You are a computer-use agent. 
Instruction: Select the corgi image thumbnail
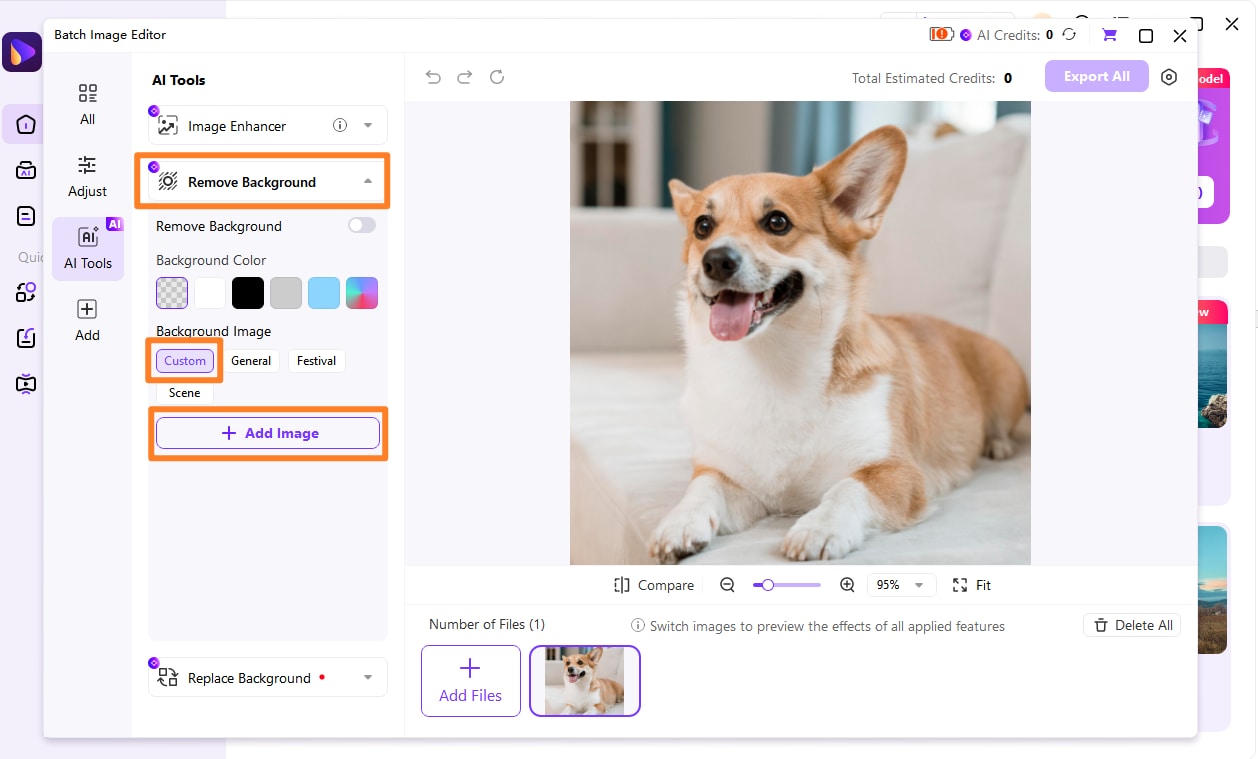[585, 681]
